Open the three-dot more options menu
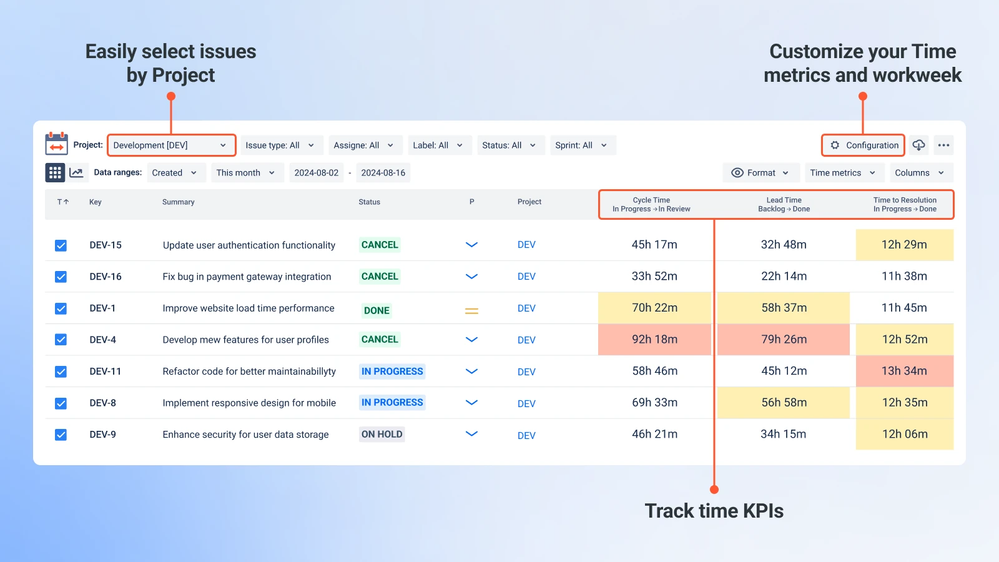999x562 pixels. [x=944, y=145]
